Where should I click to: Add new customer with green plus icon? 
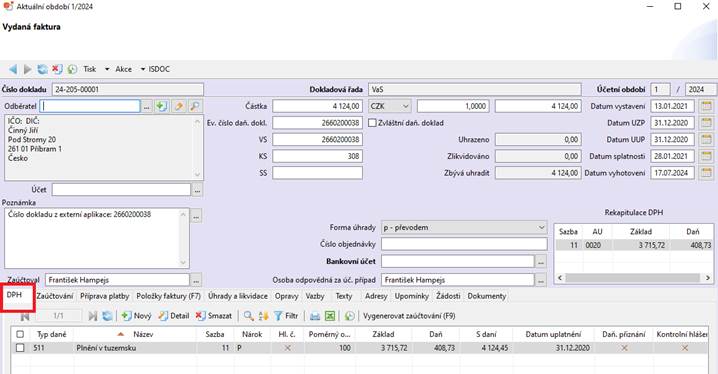tap(161, 106)
